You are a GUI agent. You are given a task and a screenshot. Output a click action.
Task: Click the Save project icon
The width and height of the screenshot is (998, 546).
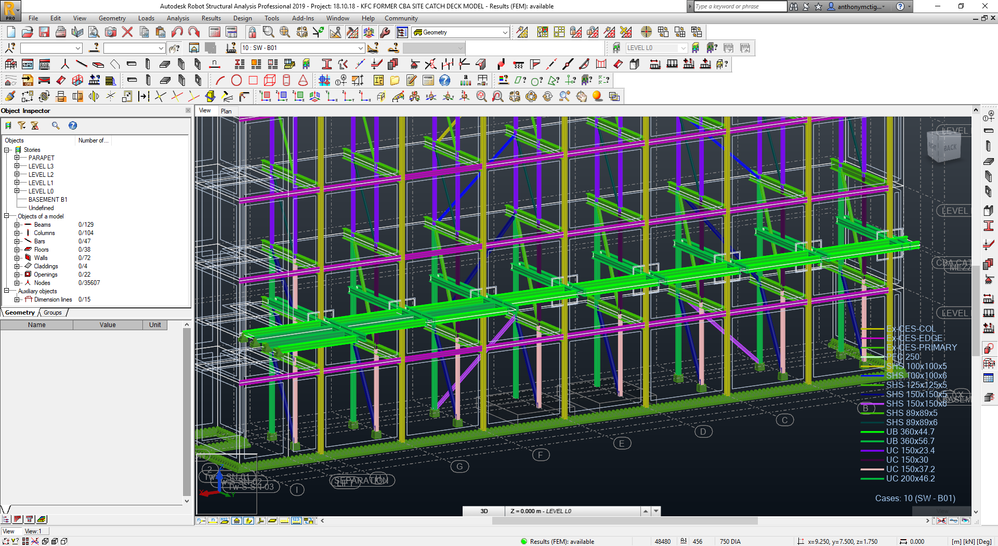tap(44, 32)
